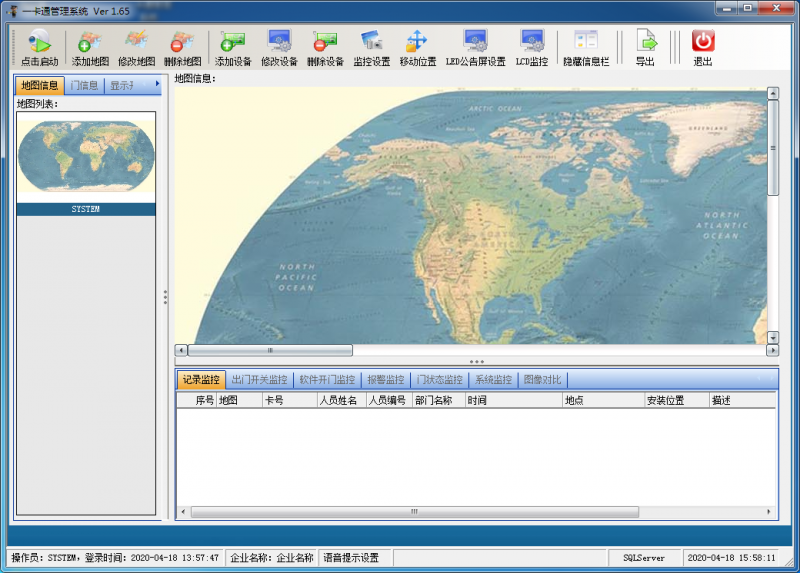
Task: Close the 一卡通管理系统 window
Action: point(776,8)
